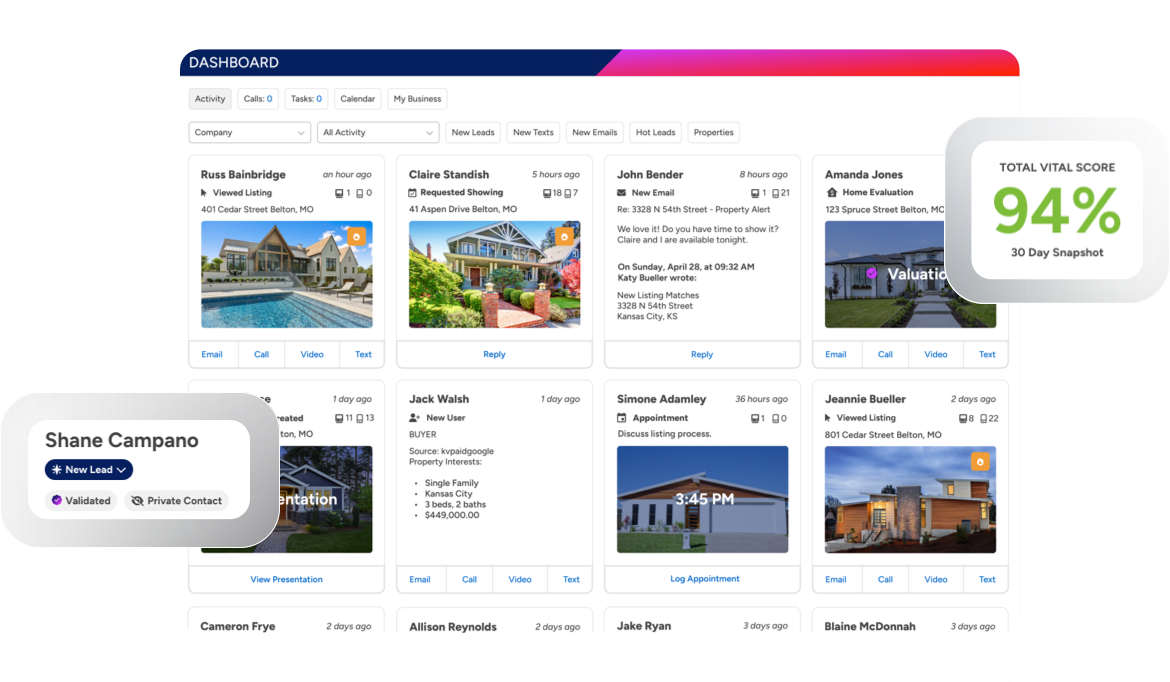Click the cursor icon next to Viewed Listing
Screen dimensions: 1170x682
pos(202,192)
